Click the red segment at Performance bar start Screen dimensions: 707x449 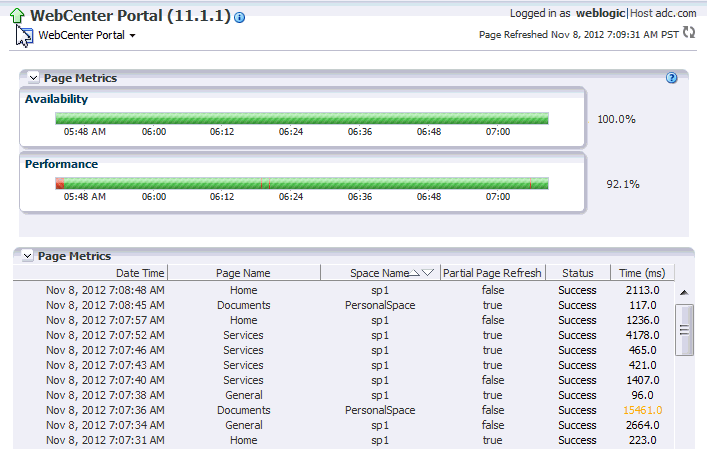click(x=60, y=183)
